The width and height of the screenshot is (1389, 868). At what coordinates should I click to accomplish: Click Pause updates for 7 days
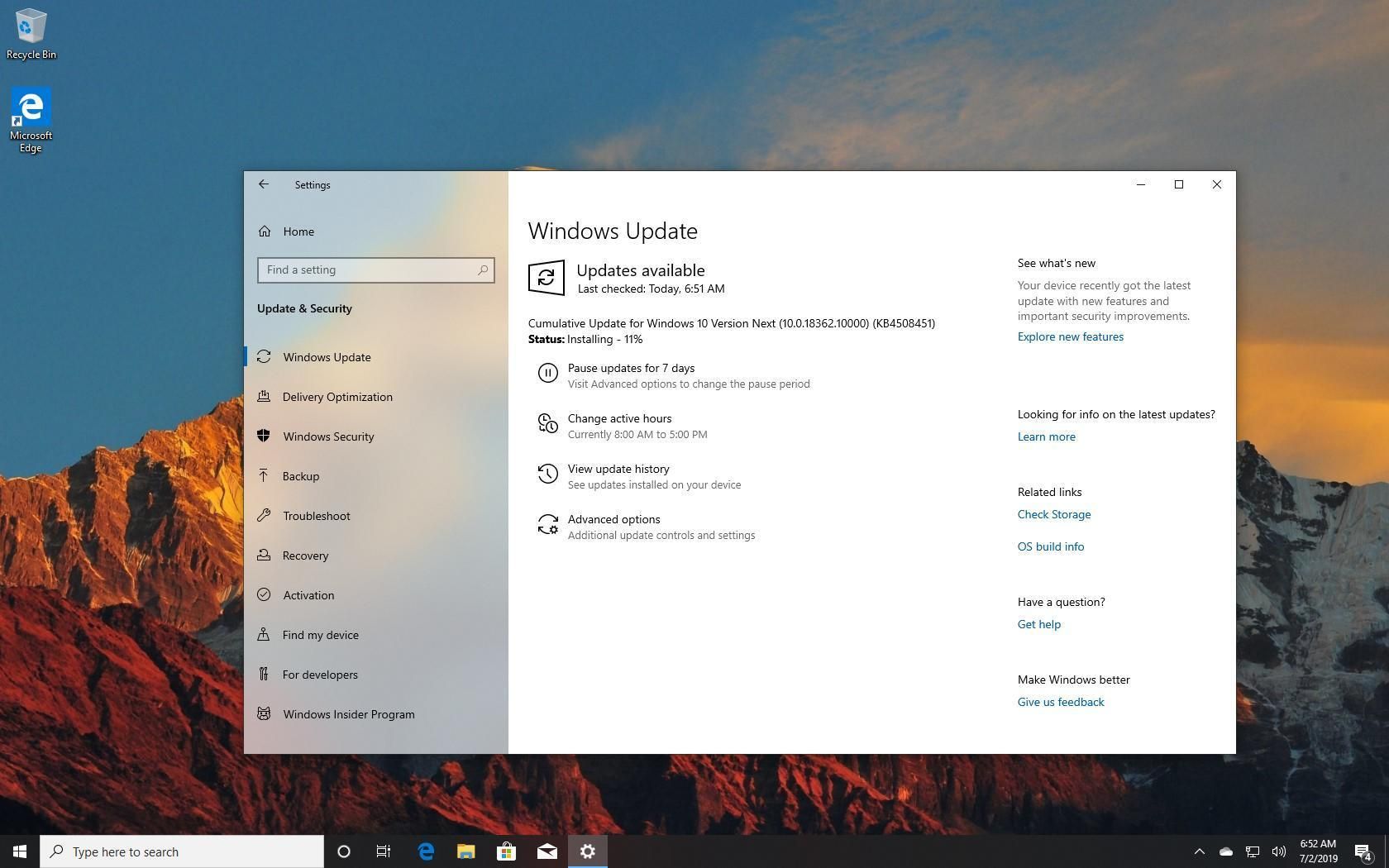click(631, 368)
